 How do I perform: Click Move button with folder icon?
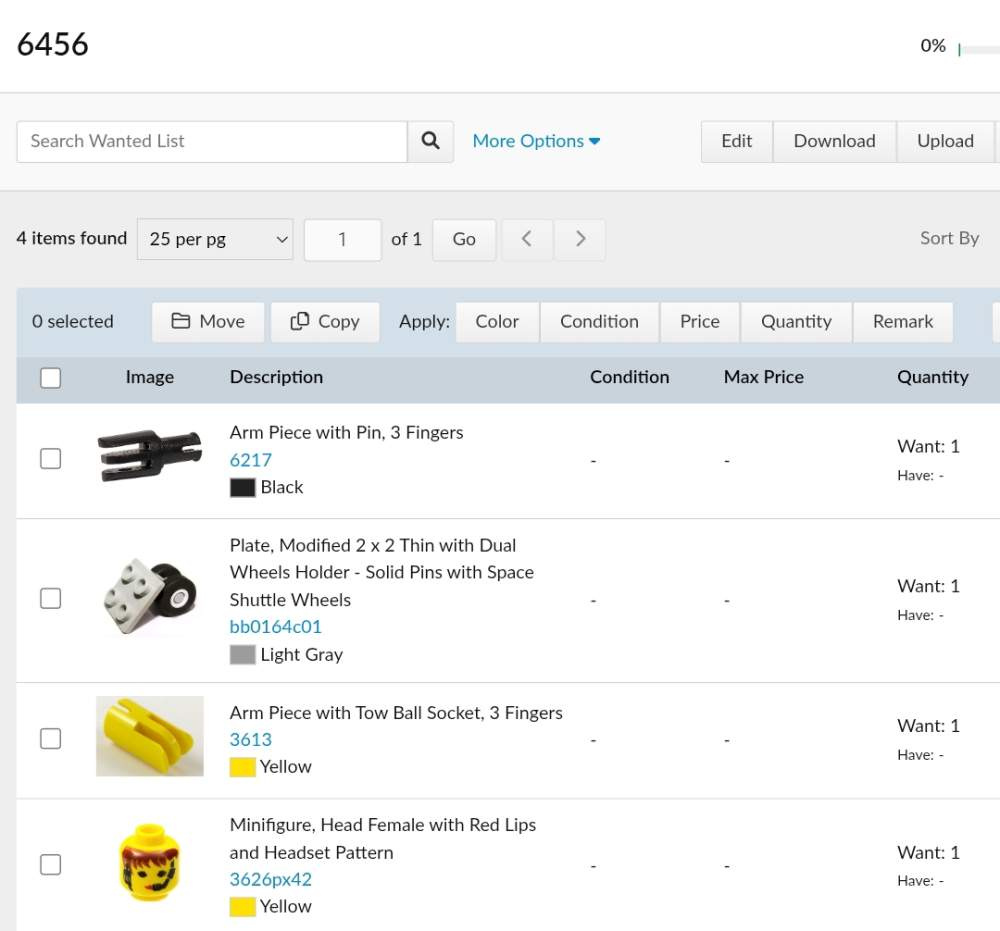pyautogui.click(x=208, y=321)
